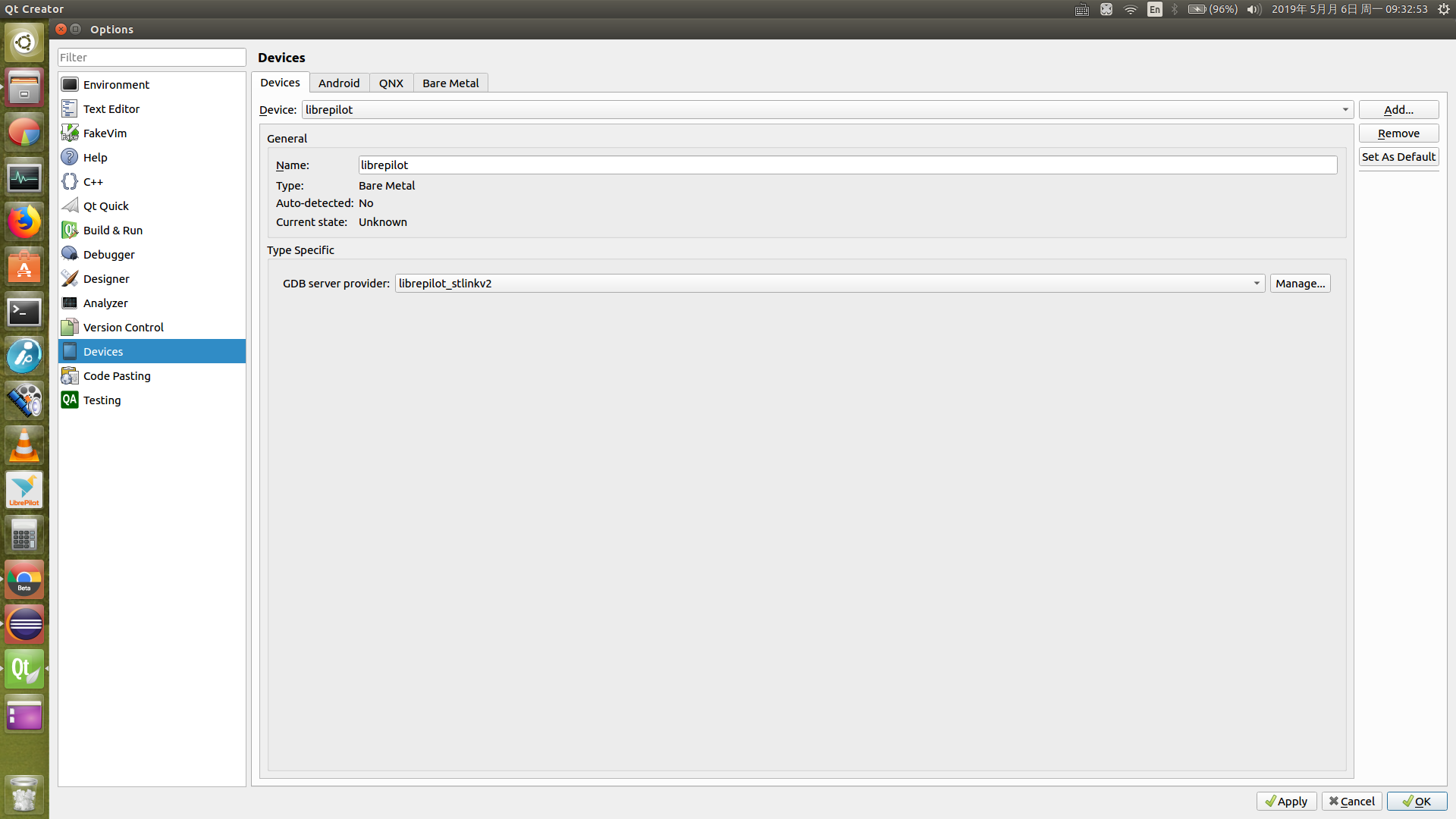Select the Code Pasting category
This screenshot has width=1456, height=819.
115,375
